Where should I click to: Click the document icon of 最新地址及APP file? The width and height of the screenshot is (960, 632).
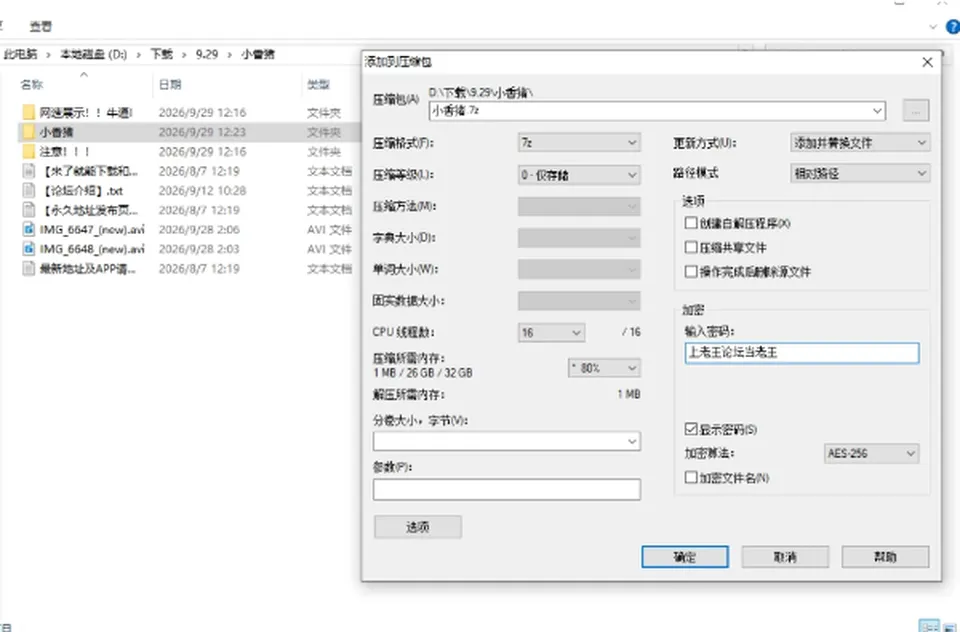coord(28,269)
